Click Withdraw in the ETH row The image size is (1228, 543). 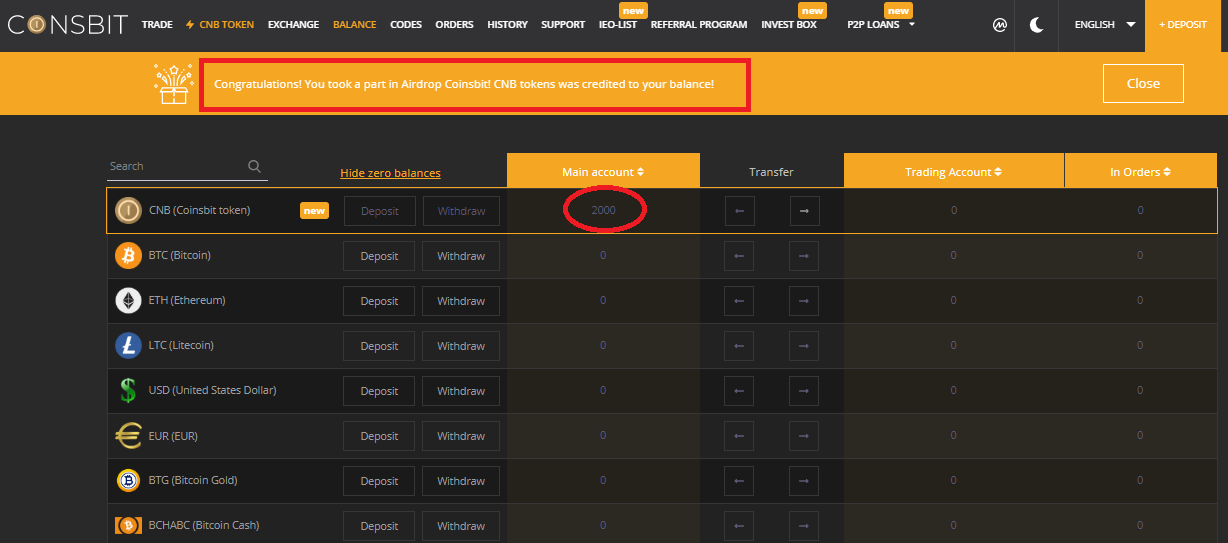click(x=461, y=301)
